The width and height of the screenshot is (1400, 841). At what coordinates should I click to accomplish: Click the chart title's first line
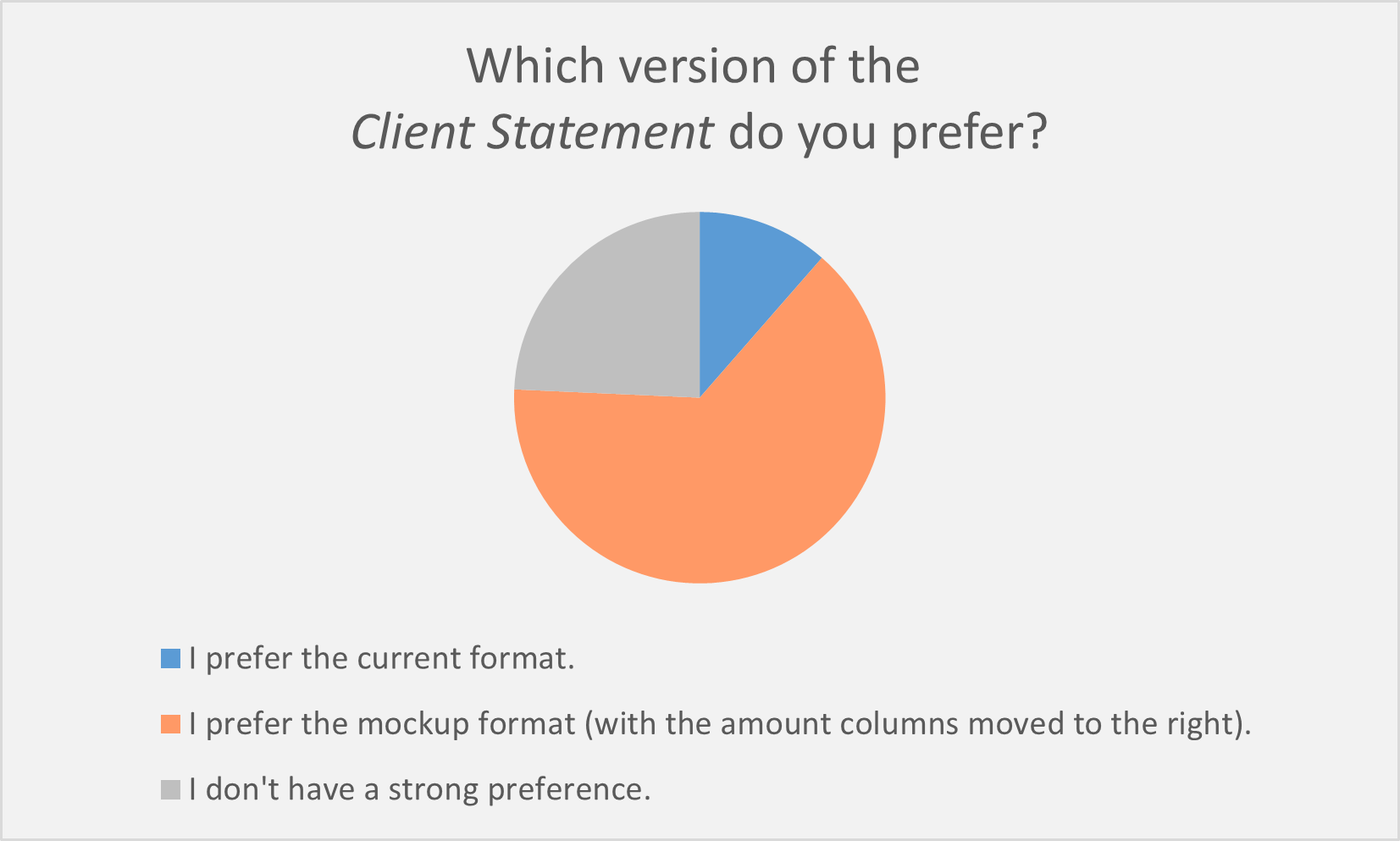tap(694, 66)
